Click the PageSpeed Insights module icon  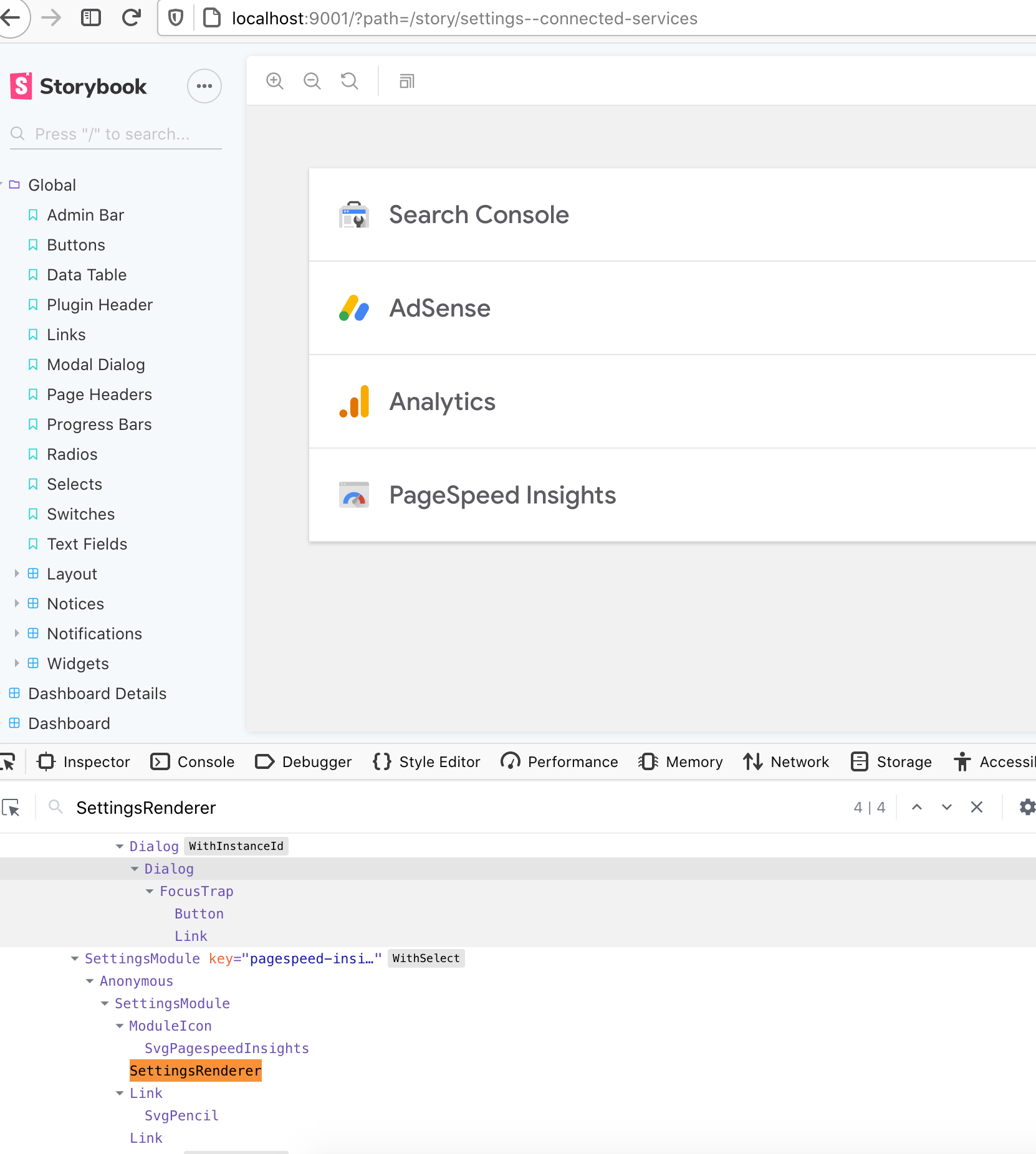[x=354, y=495]
